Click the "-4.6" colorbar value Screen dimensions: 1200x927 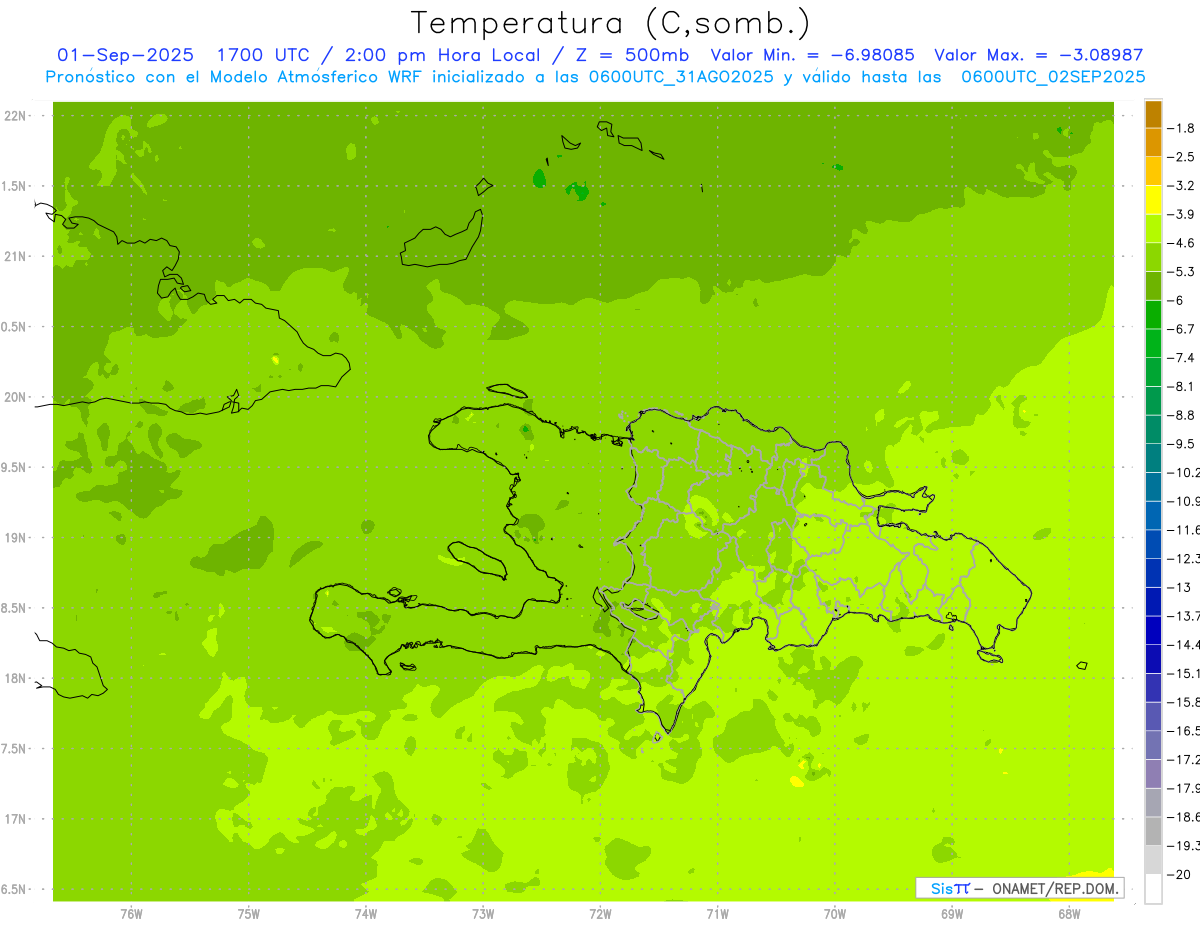(1181, 243)
